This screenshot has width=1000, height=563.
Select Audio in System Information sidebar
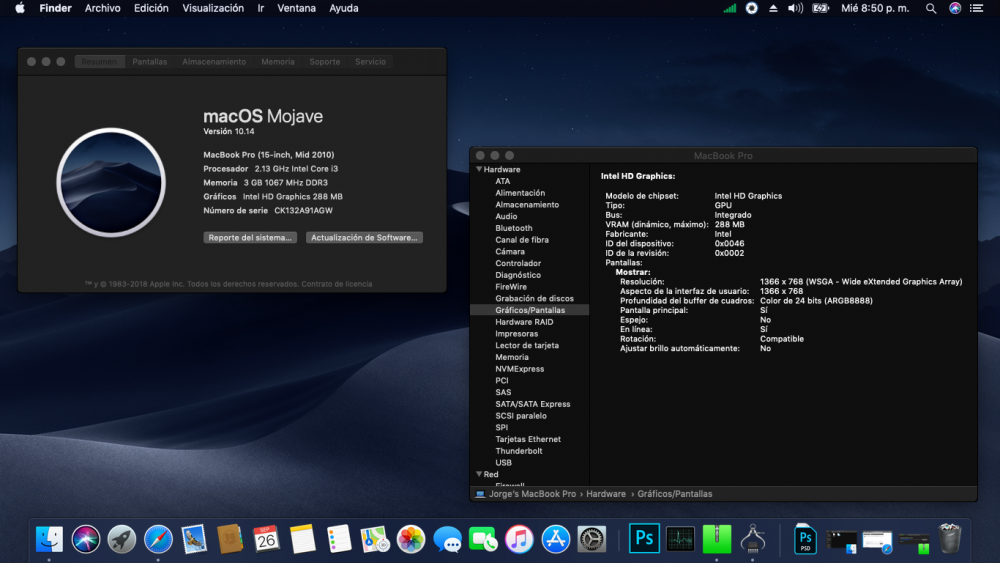pyautogui.click(x=506, y=216)
